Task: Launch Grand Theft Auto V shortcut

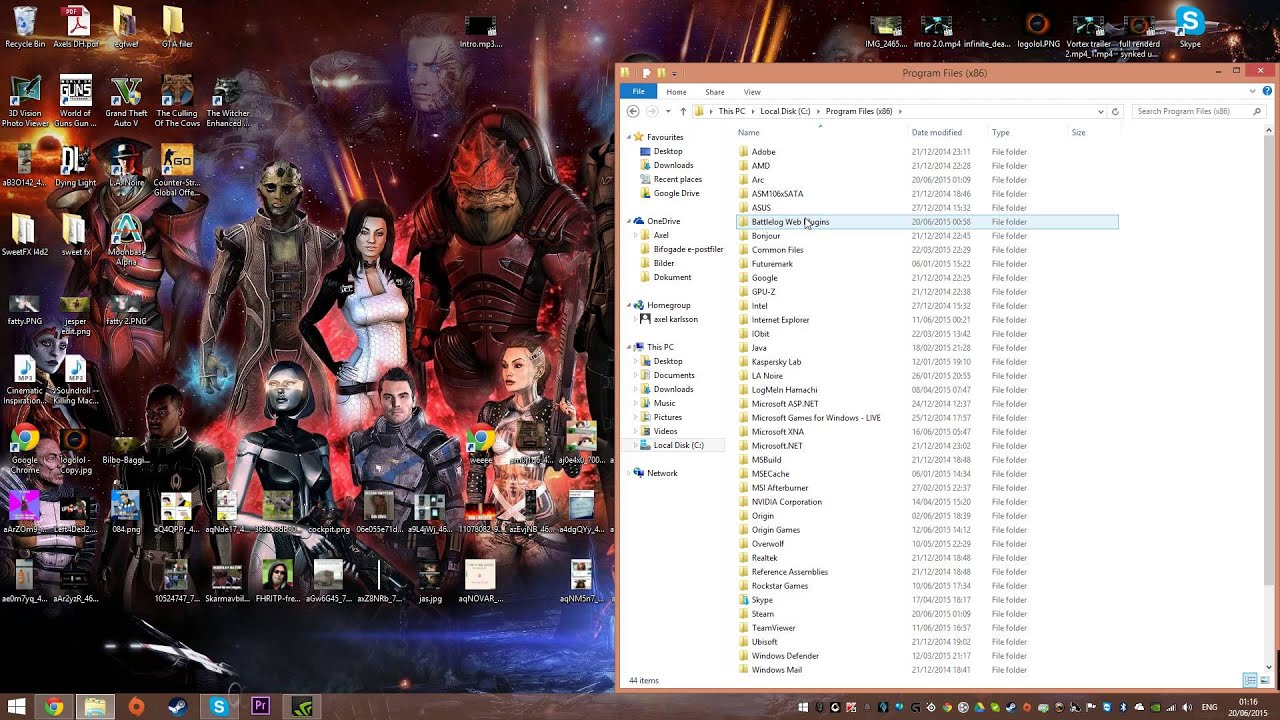Action: (126, 102)
